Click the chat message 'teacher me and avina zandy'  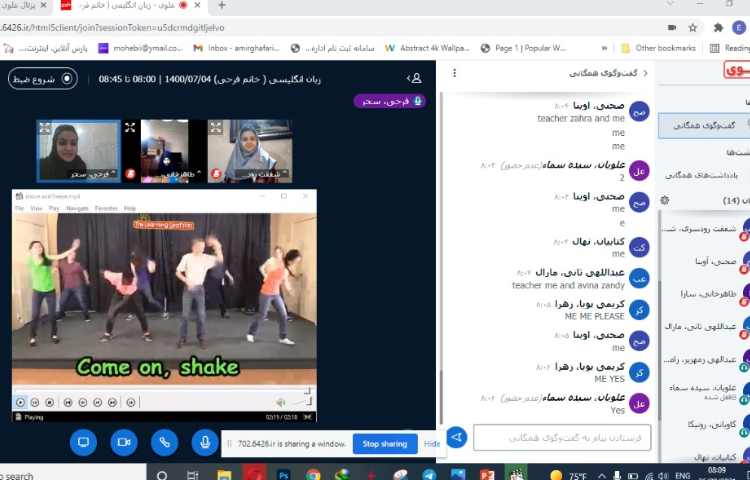click(x=568, y=285)
